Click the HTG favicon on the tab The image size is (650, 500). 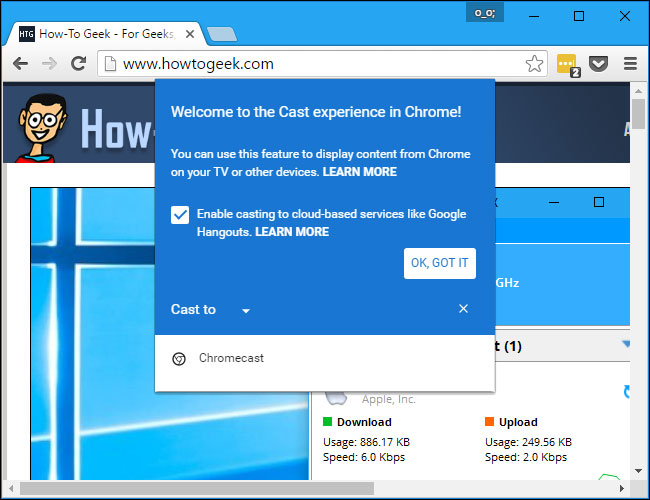click(27, 34)
